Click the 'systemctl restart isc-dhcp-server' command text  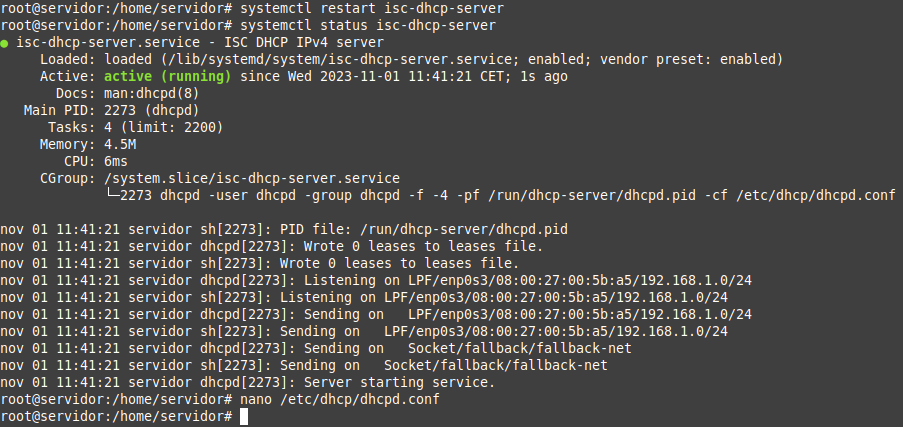(x=372, y=9)
